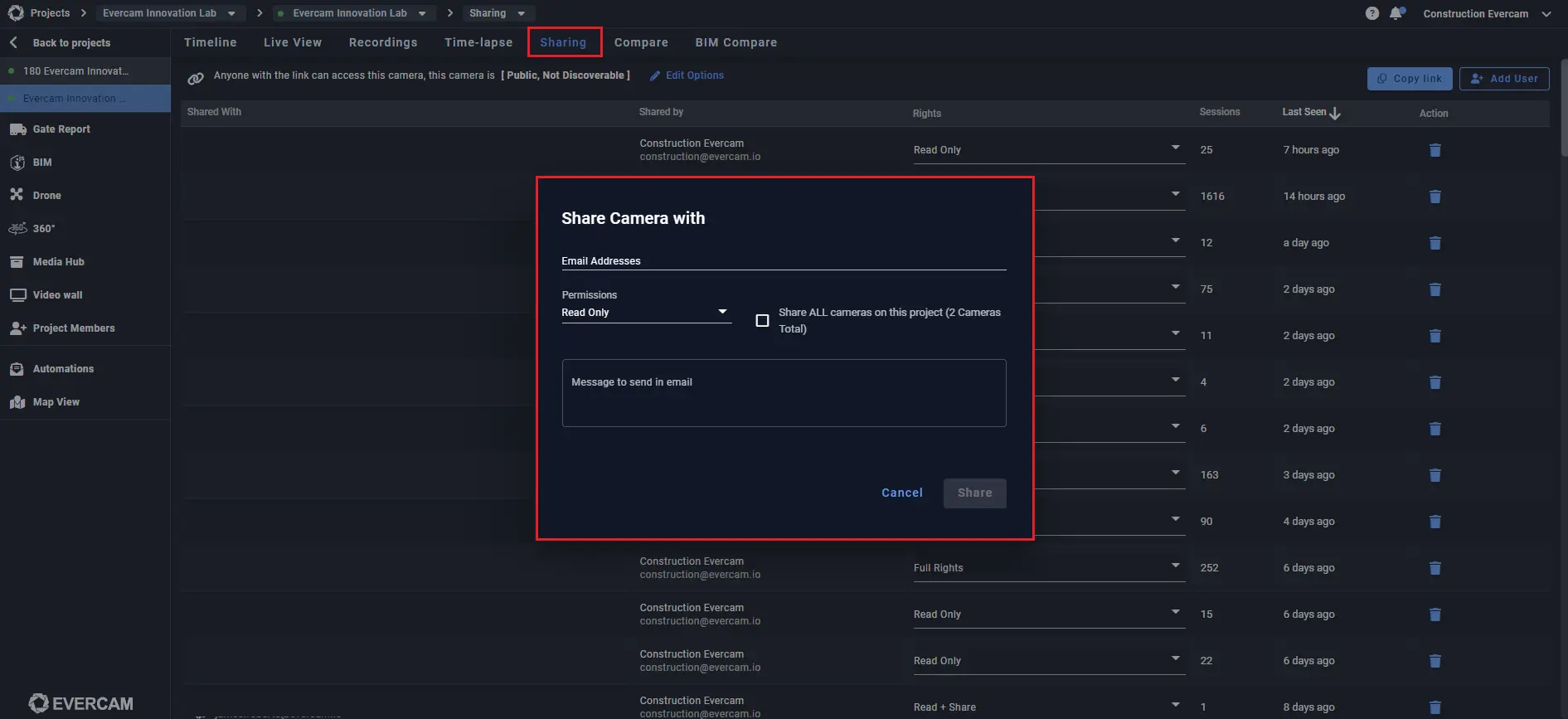Open rights dropdown for the 25 sessions row

click(1049, 150)
